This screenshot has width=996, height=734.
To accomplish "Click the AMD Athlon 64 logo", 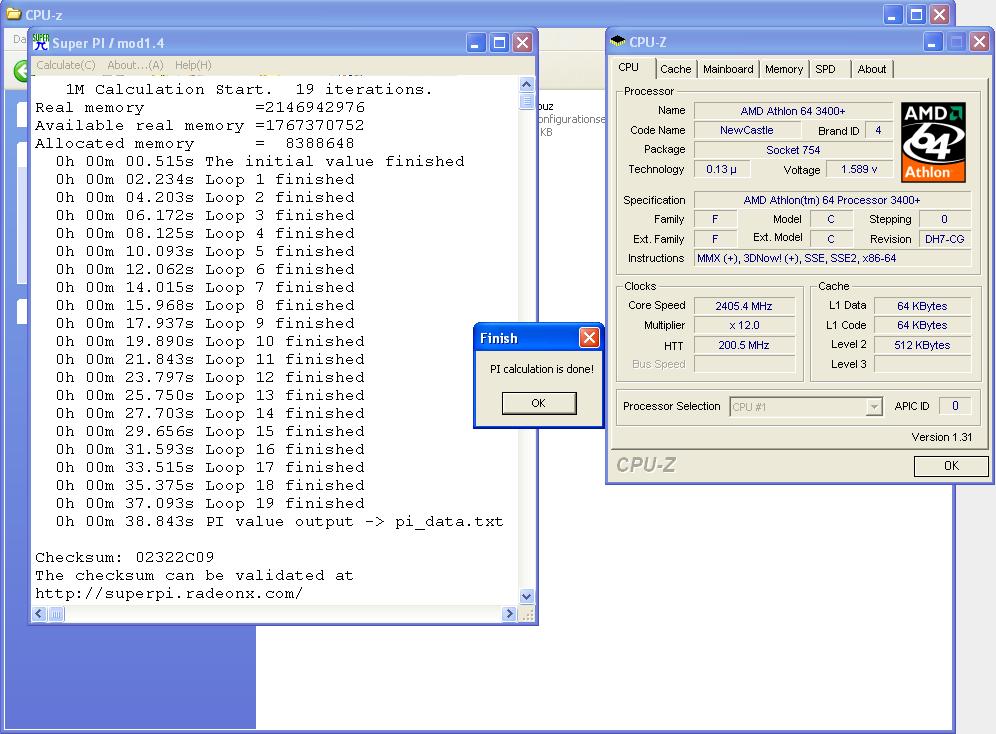I will 933,142.
